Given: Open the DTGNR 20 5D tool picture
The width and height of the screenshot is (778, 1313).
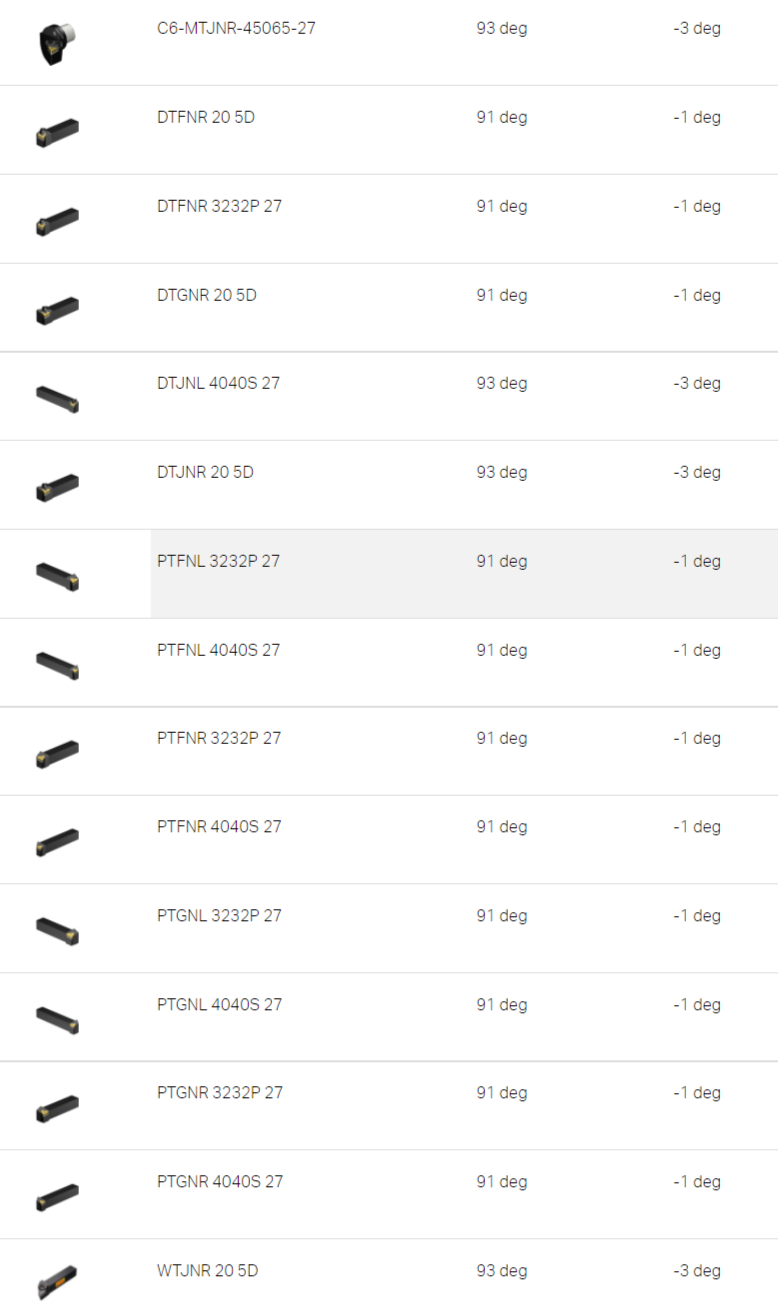Looking at the screenshot, I should click(x=57, y=310).
